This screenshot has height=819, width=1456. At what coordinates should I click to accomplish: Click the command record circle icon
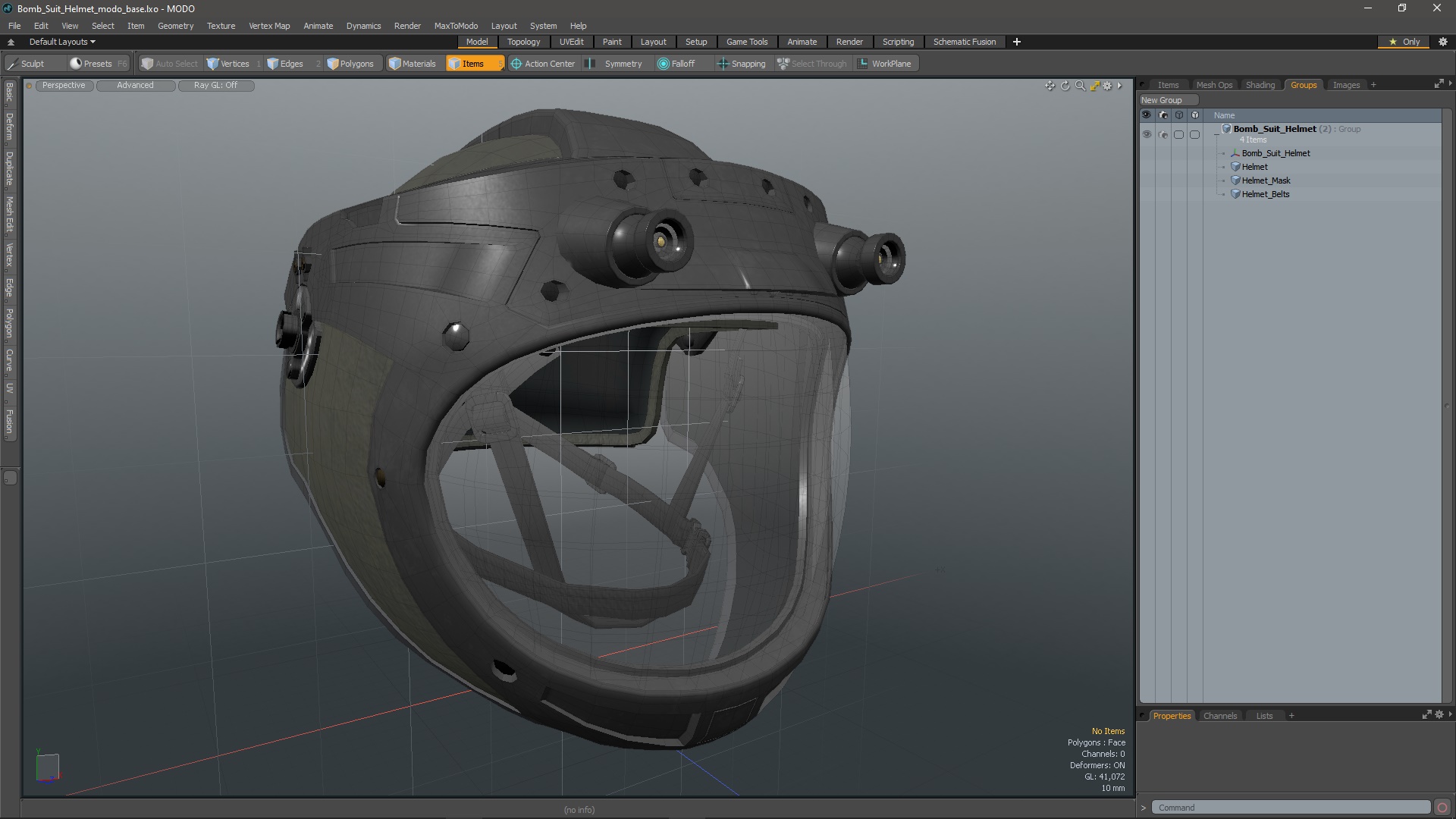pyautogui.click(x=1442, y=808)
